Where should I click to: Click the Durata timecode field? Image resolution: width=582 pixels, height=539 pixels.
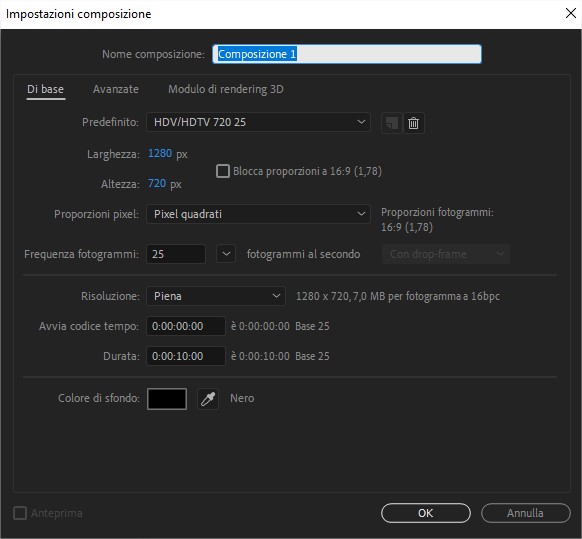click(186, 356)
